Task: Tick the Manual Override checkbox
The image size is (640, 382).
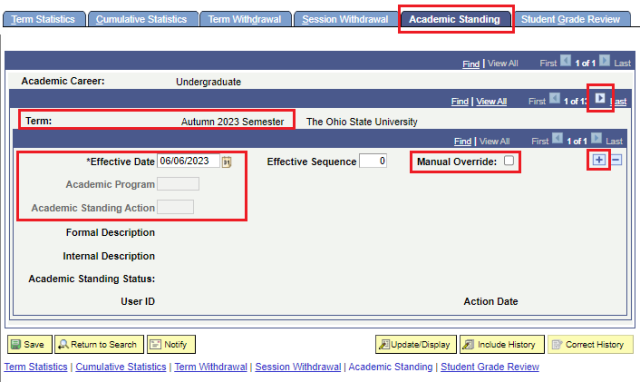Action: tap(509, 160)
